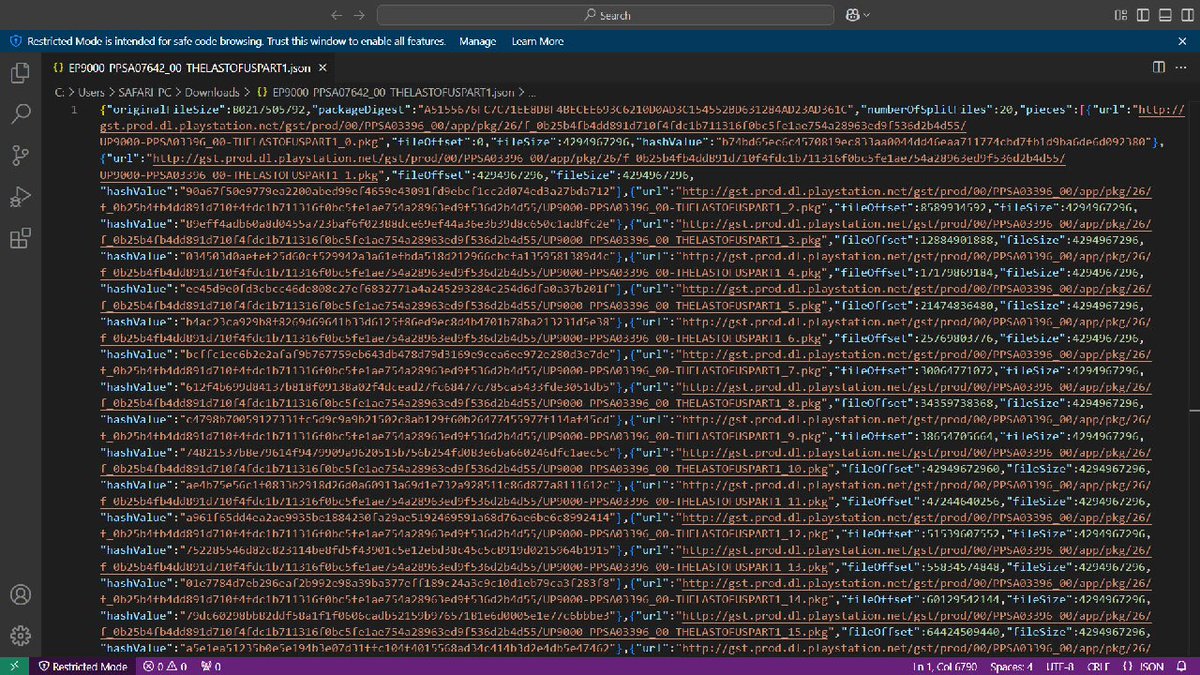Open the Copilot chat icon
The width and height of the screenshot is (1200, 675).
tap(853, 15)
